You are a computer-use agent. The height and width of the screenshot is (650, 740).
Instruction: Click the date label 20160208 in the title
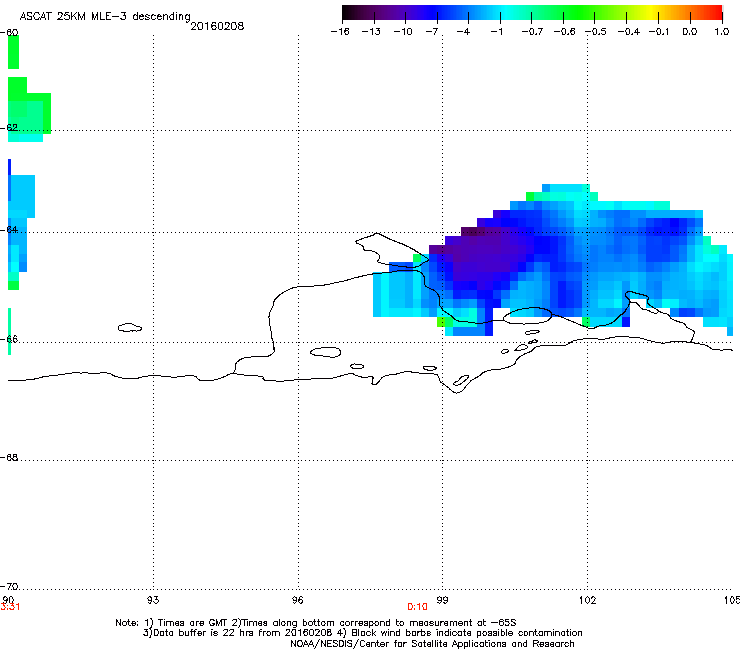pos(217,26)
